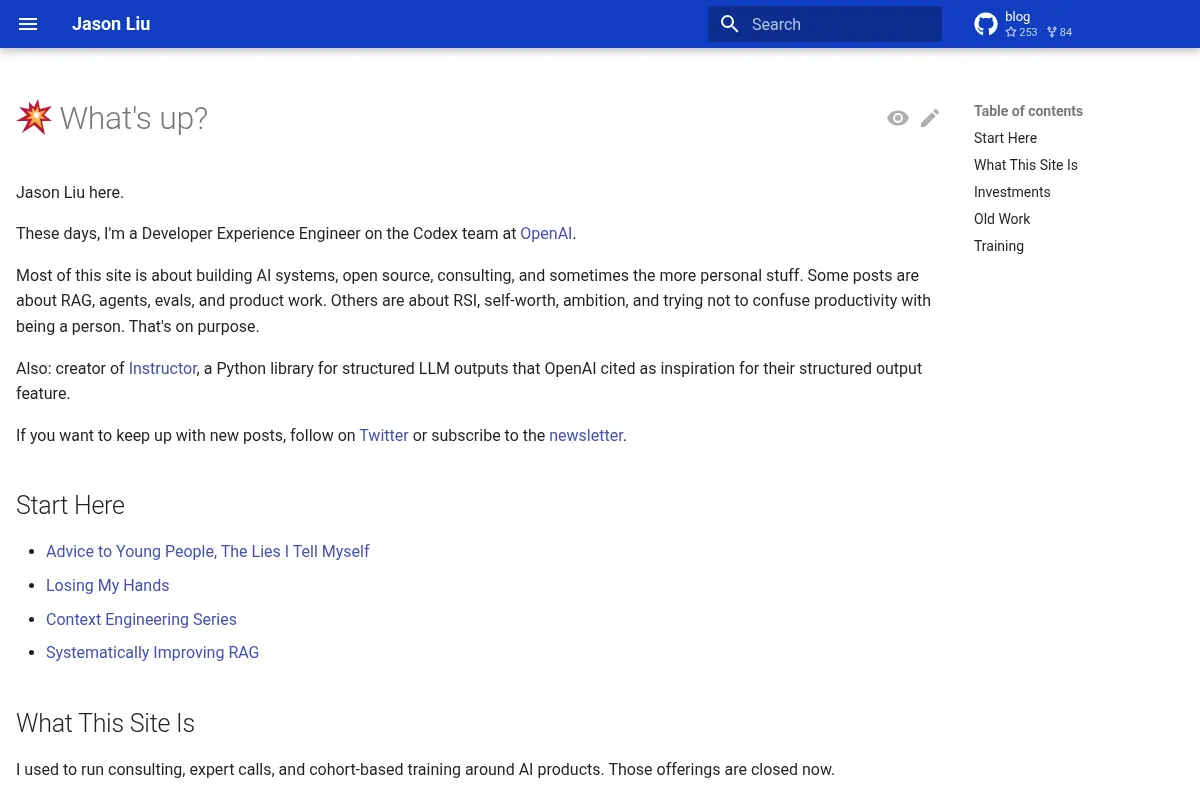Click the GitHub stars count 253

[x=1021, y=32]
